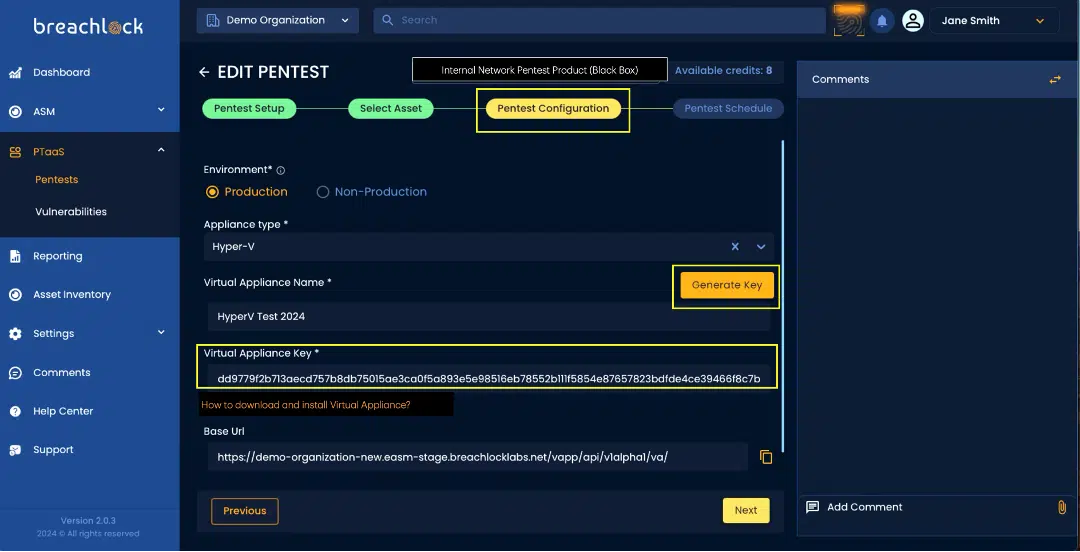This screenshot has height=552, width=1080.
Task: Go to the Select Asset step
Action: [x=391, y=108]
